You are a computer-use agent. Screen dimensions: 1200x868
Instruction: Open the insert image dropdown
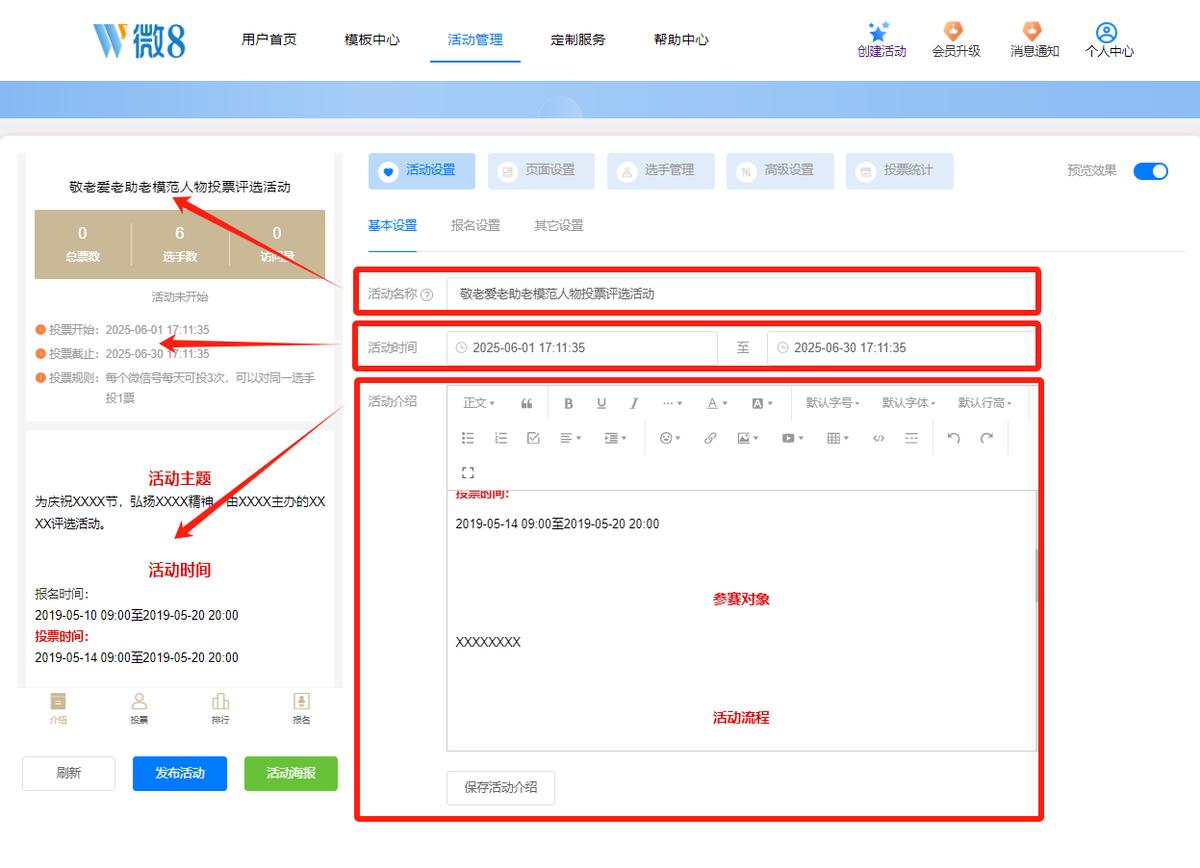click(x=747, y=438)
